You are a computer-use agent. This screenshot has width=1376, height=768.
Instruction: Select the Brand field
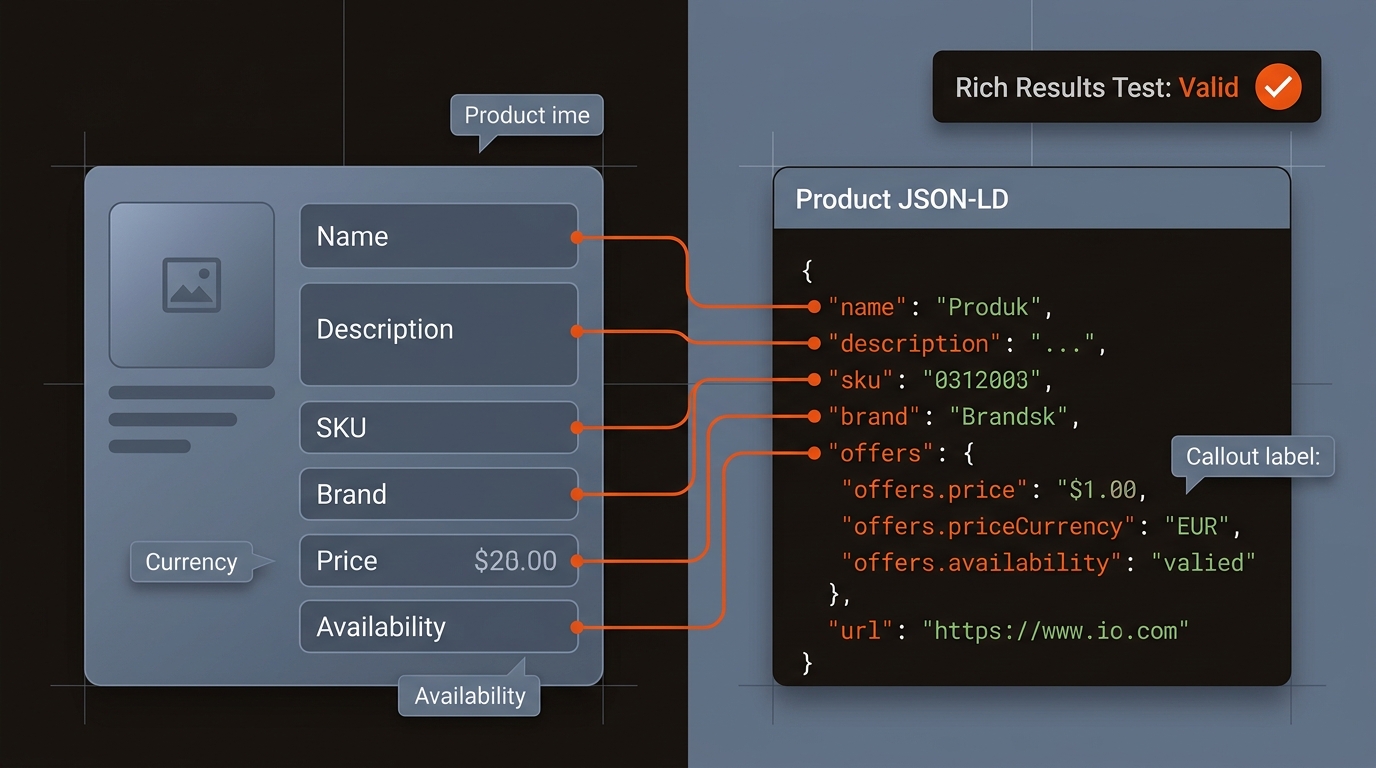439,494
